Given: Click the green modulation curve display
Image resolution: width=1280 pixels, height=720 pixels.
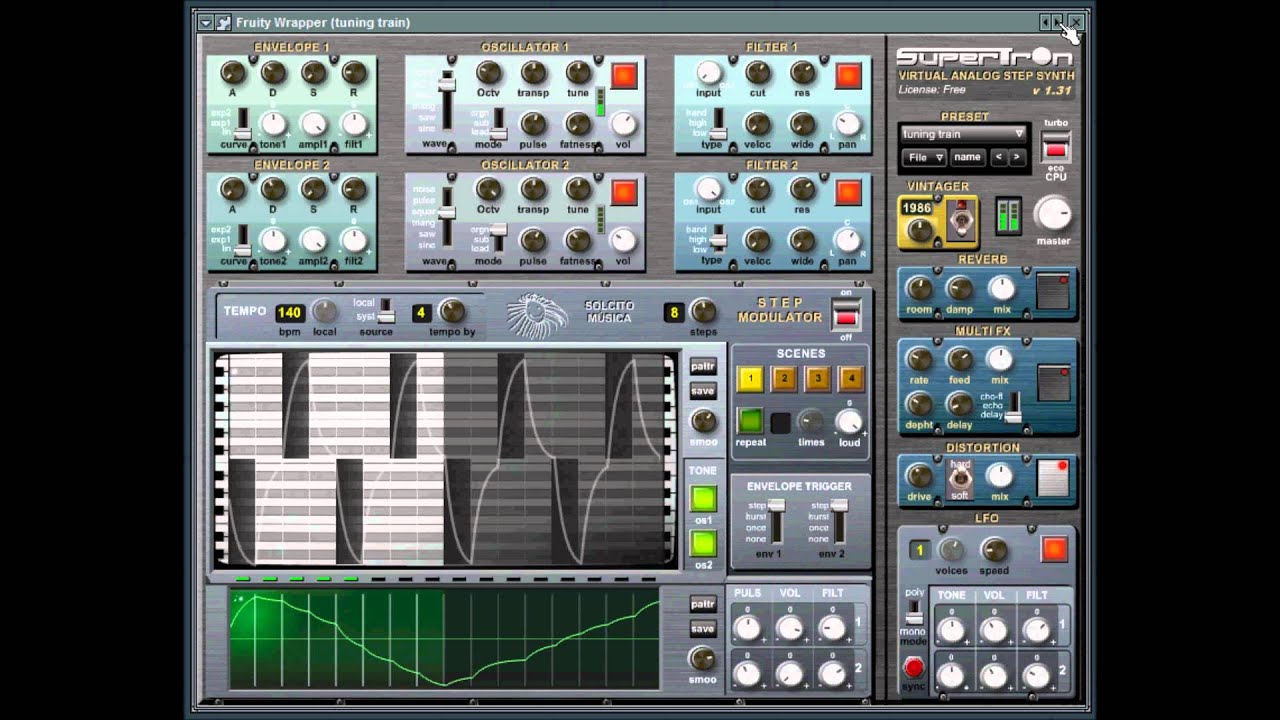Looking at the screenshot, I should click(x=444, y=638).
